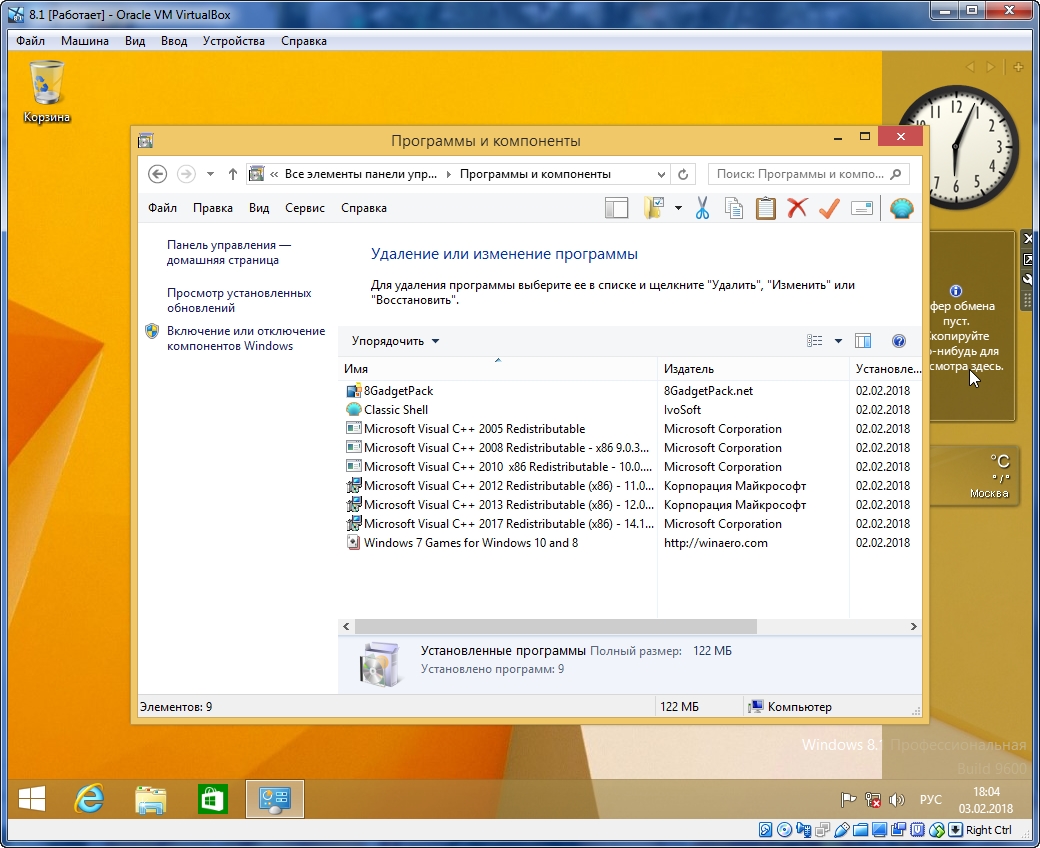The width and height of the screenshot is (1040, 848).
Task: Click the Cut scissors icon in toolbar
Action: click(702, 208)
